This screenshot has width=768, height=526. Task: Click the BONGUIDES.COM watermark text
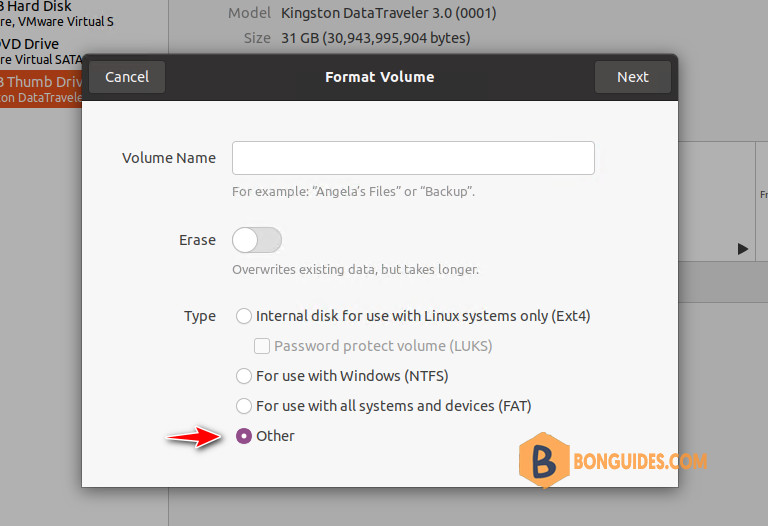point(640,461)
